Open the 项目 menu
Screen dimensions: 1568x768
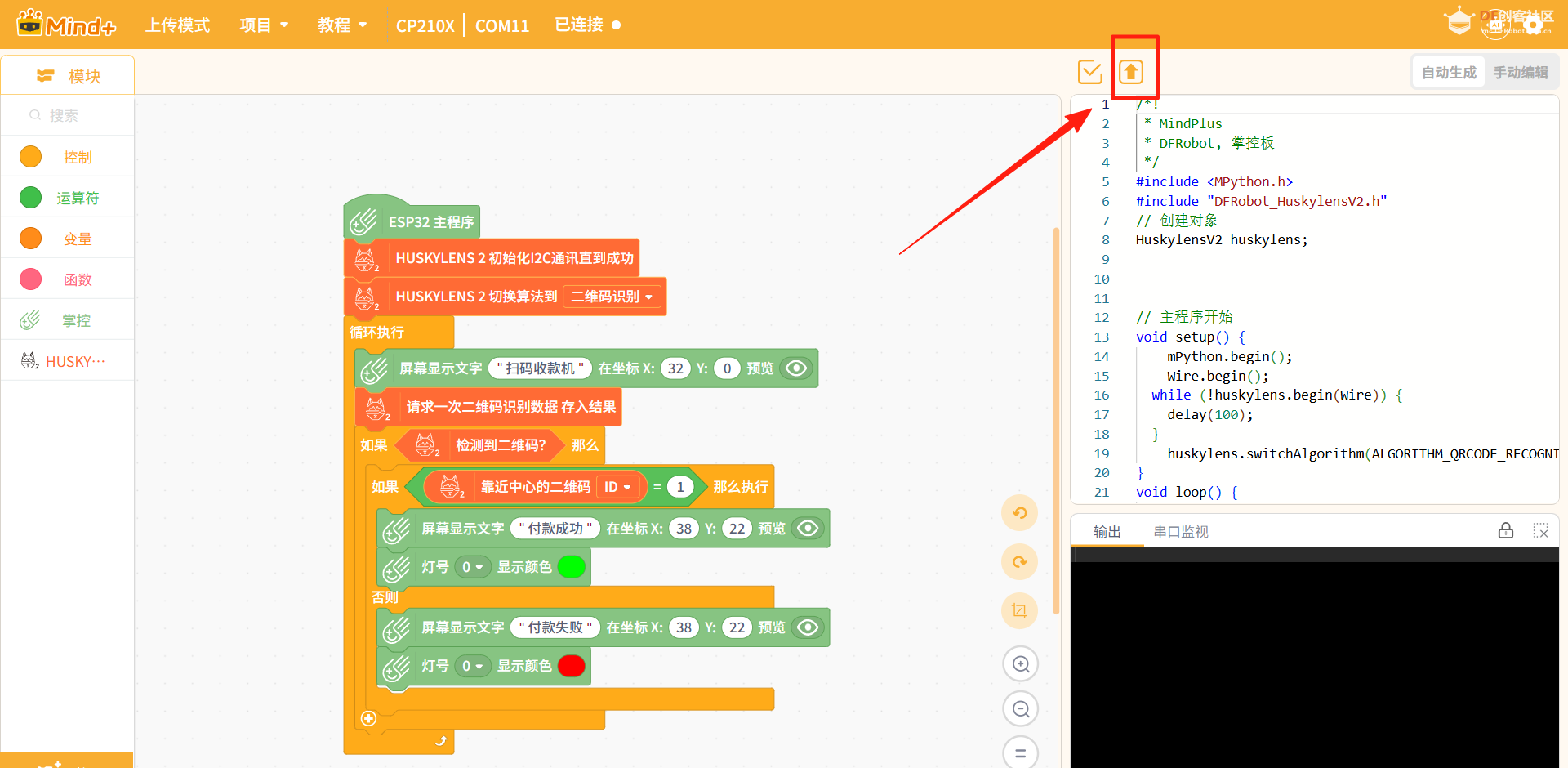264,25
